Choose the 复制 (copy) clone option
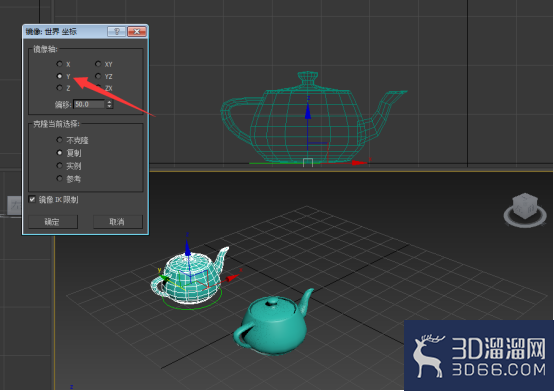 pyautogui.click(x=60, y=153)
